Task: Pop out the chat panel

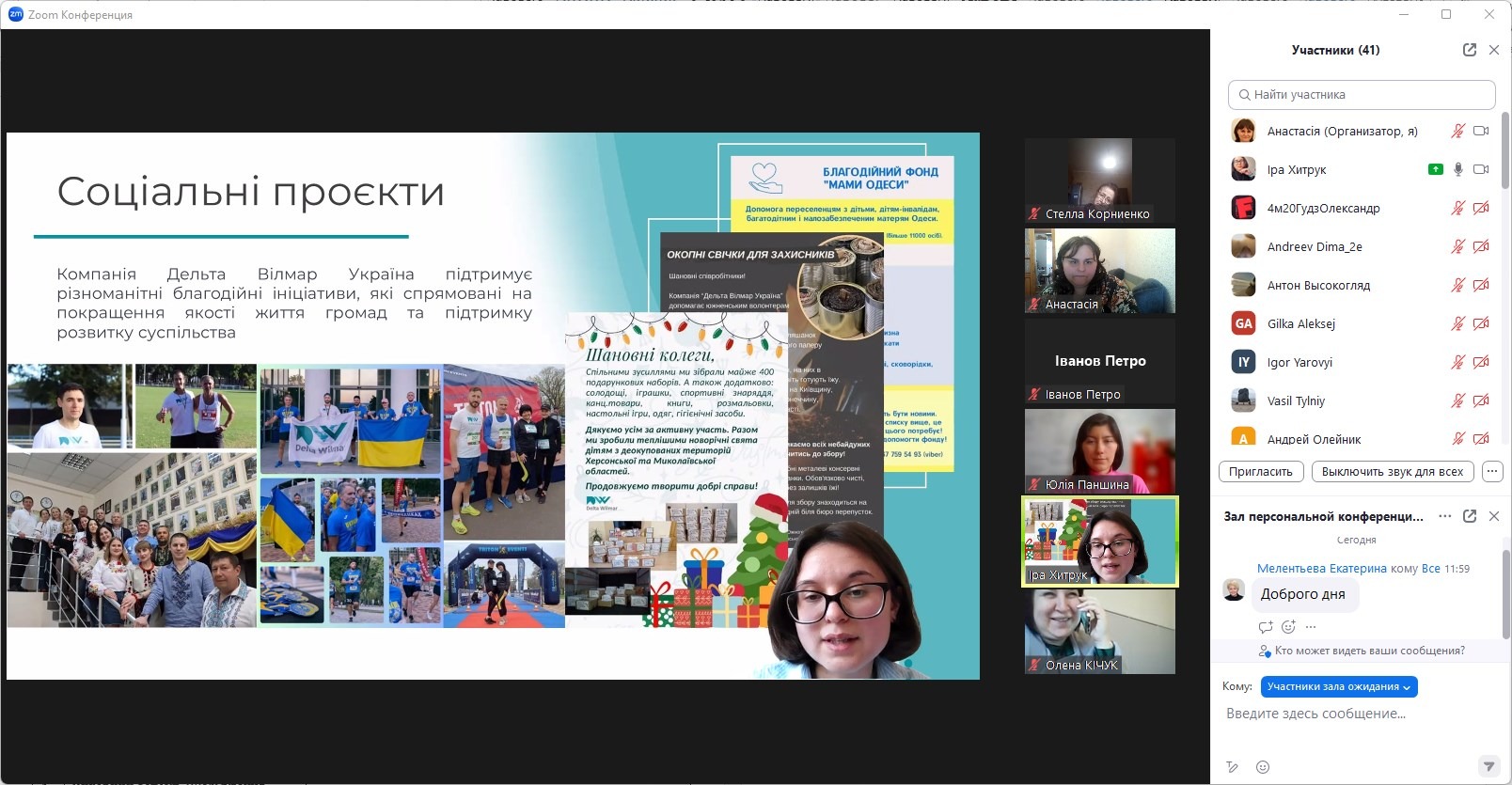Action: [x=1470, y=516]
